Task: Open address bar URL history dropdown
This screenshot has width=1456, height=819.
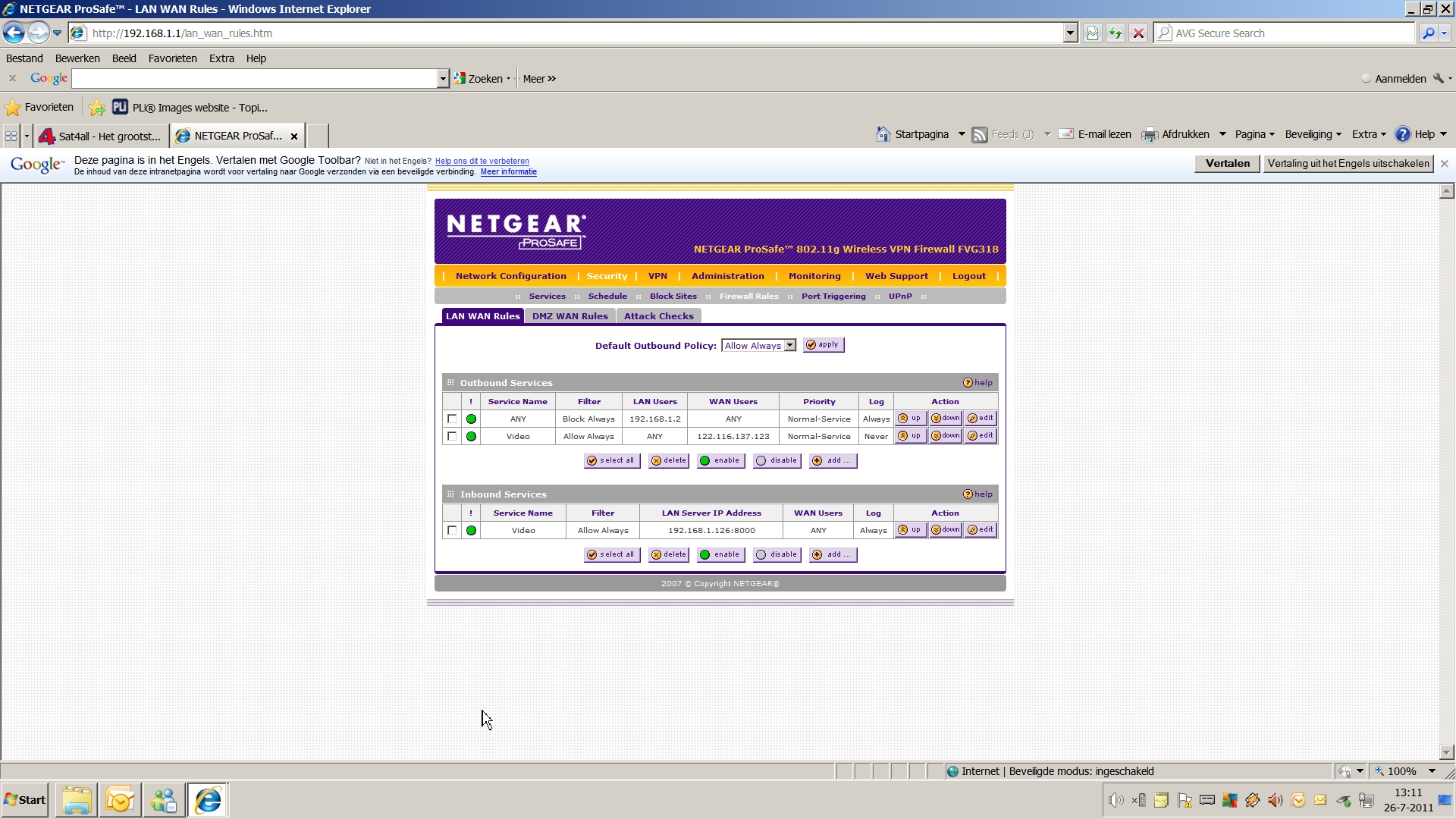Action: coord(1070,33)
